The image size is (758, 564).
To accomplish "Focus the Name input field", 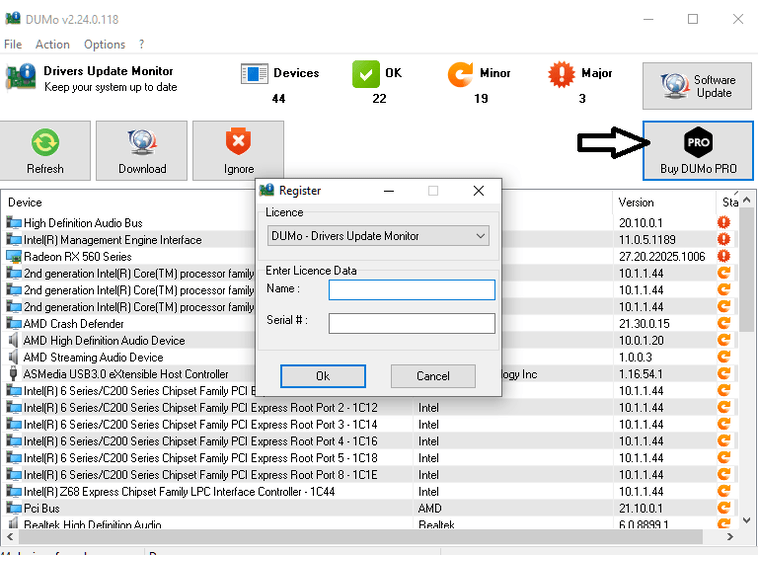I will 412,290.
